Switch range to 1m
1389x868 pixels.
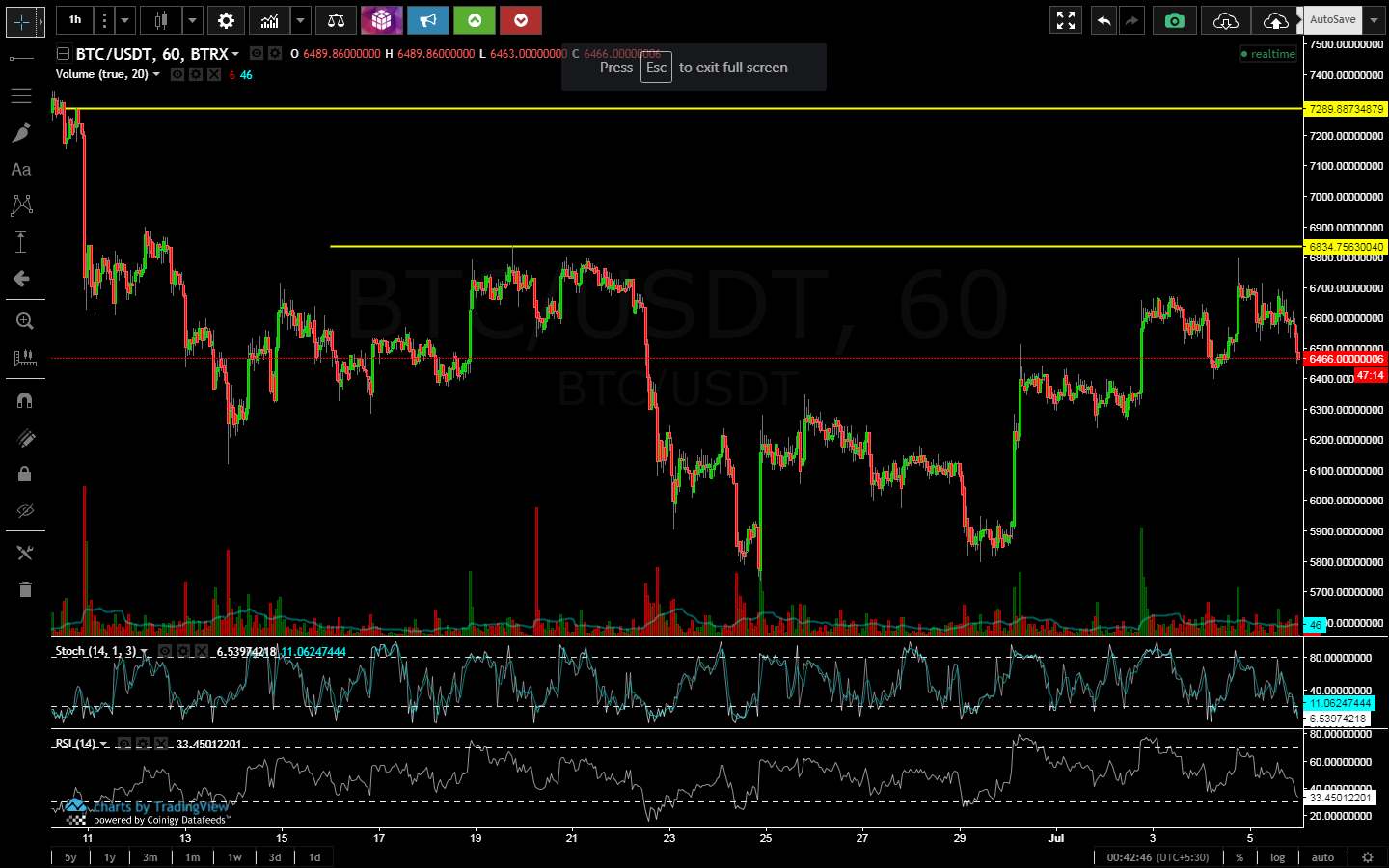click(193, 857)
